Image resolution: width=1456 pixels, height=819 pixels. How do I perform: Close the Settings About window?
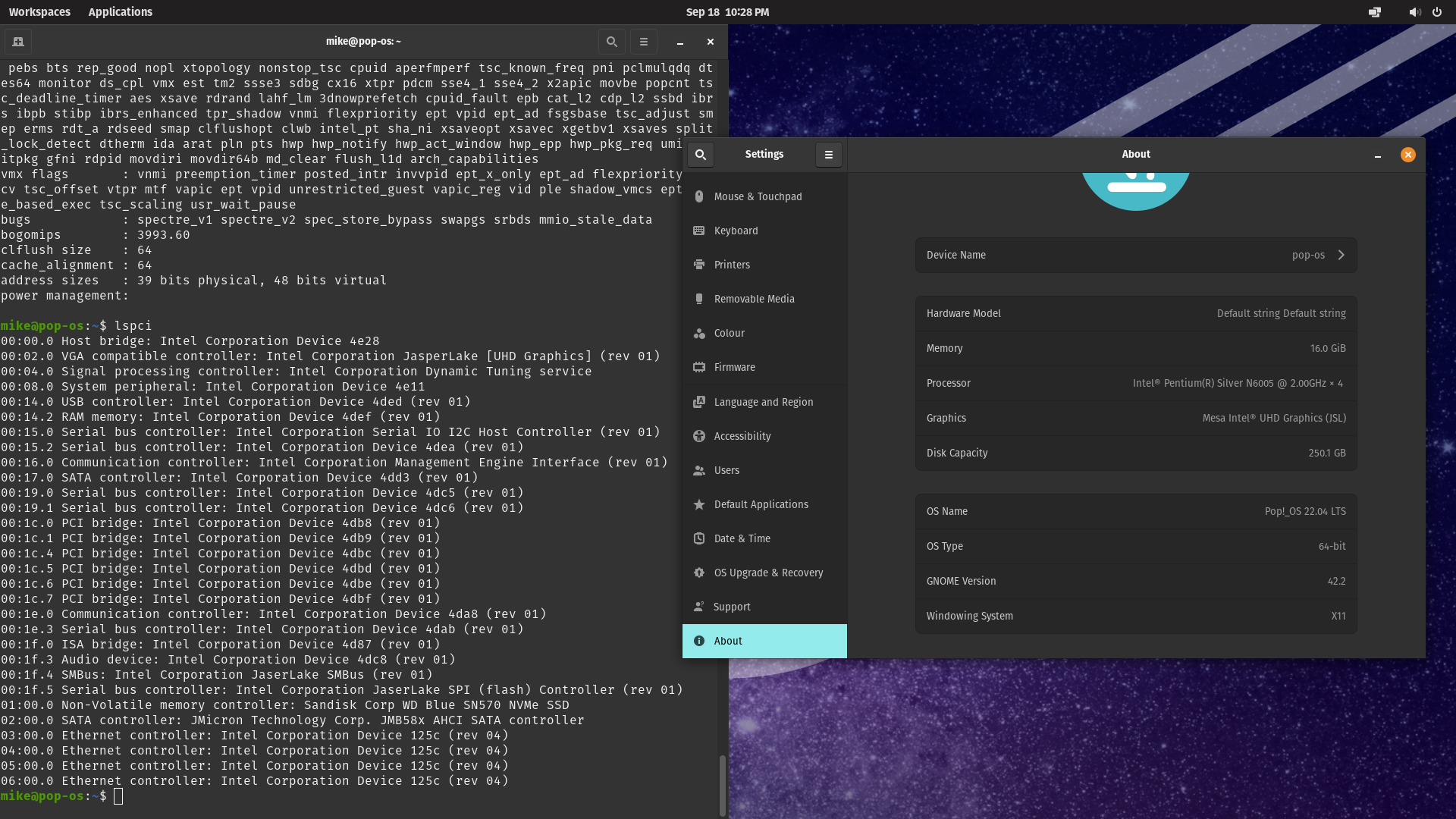coord(1407,155)
